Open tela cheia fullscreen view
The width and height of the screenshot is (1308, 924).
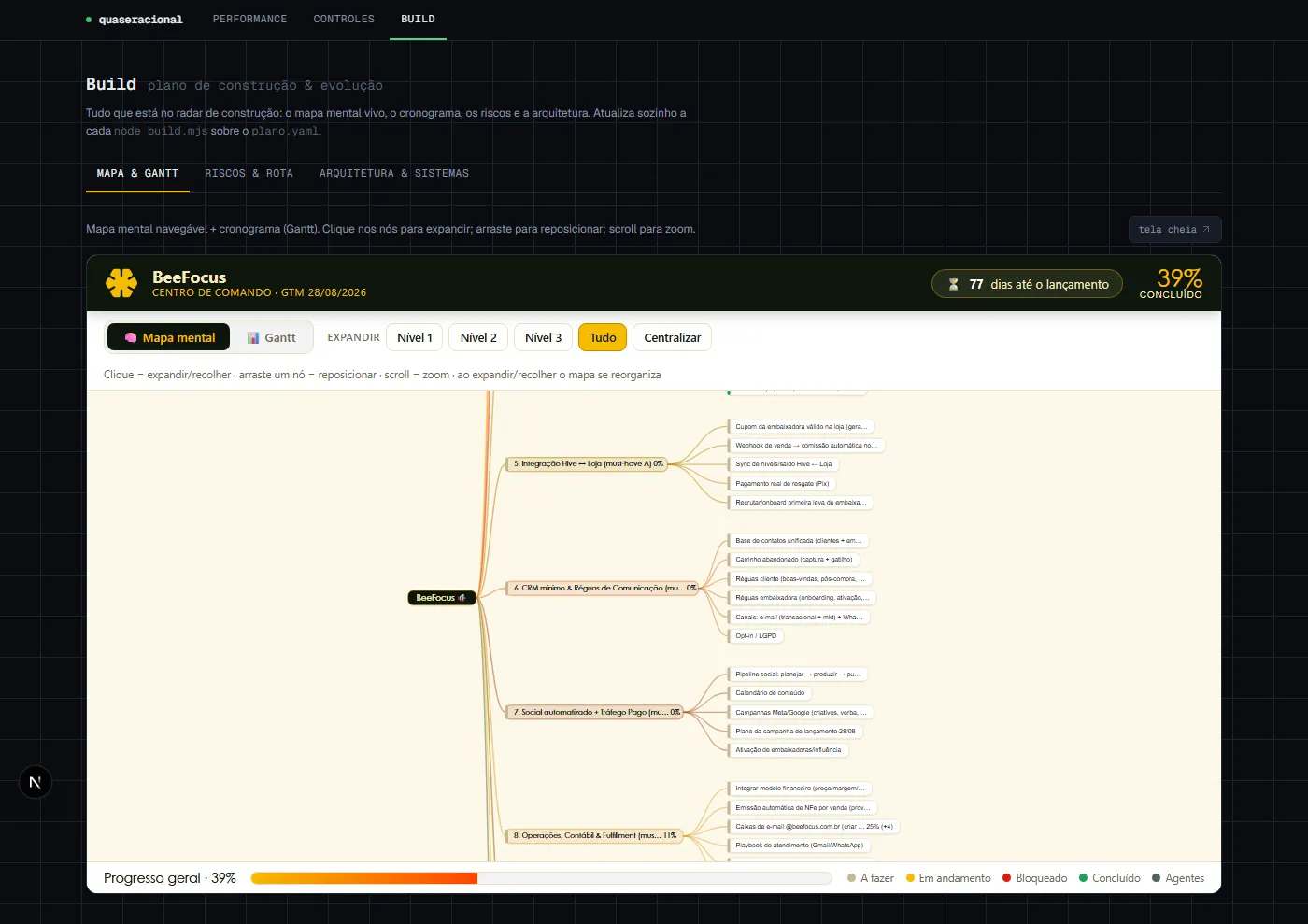pyautogui.click(x=1174, y=229)
